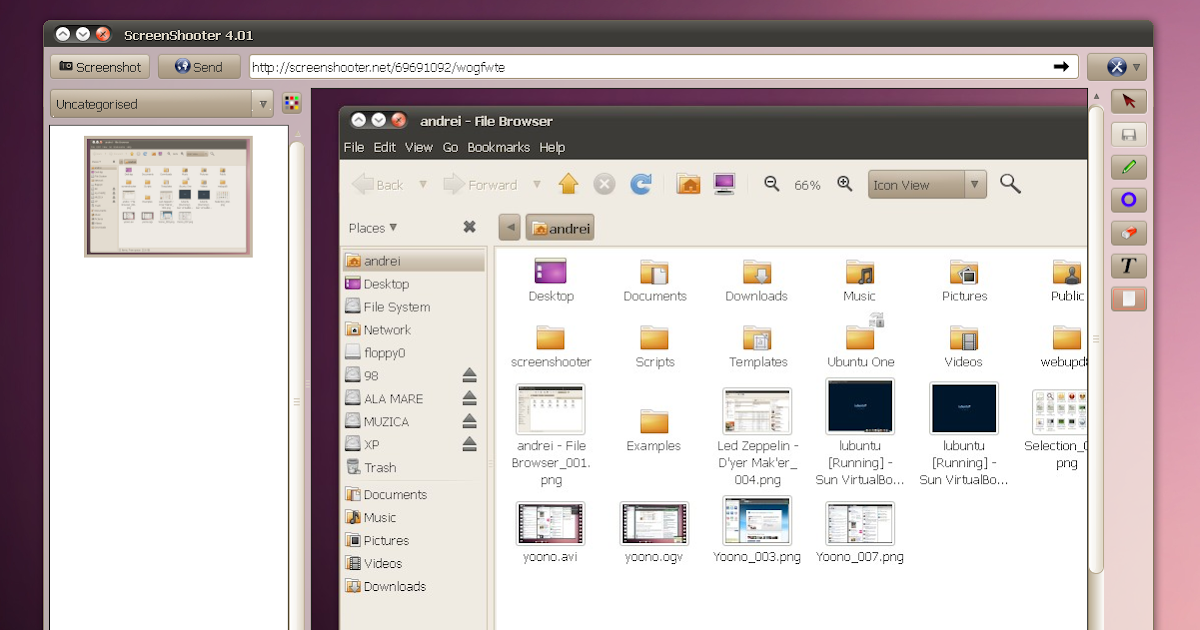Click the Screenshot button

[x=100, y=66]
